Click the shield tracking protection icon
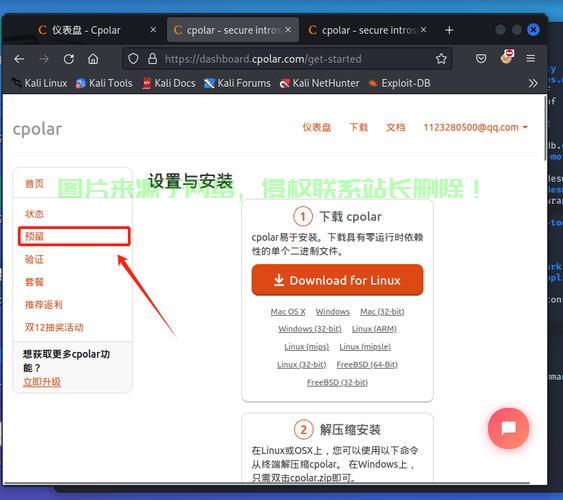Screen dimensions: 563x500 click(133, 59)
